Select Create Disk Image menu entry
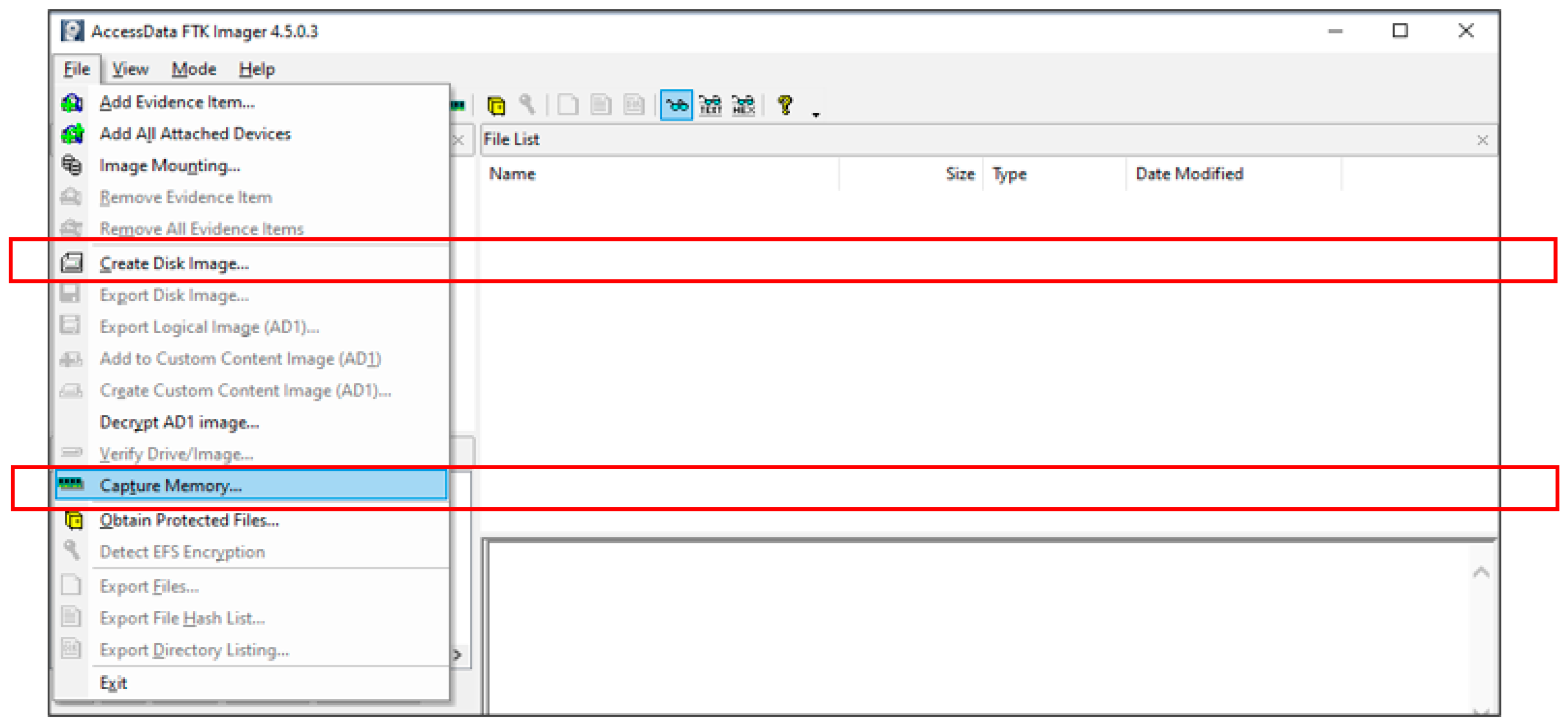Image resolution: width=1568 pixels, height=727 pixels. point(174,263)
